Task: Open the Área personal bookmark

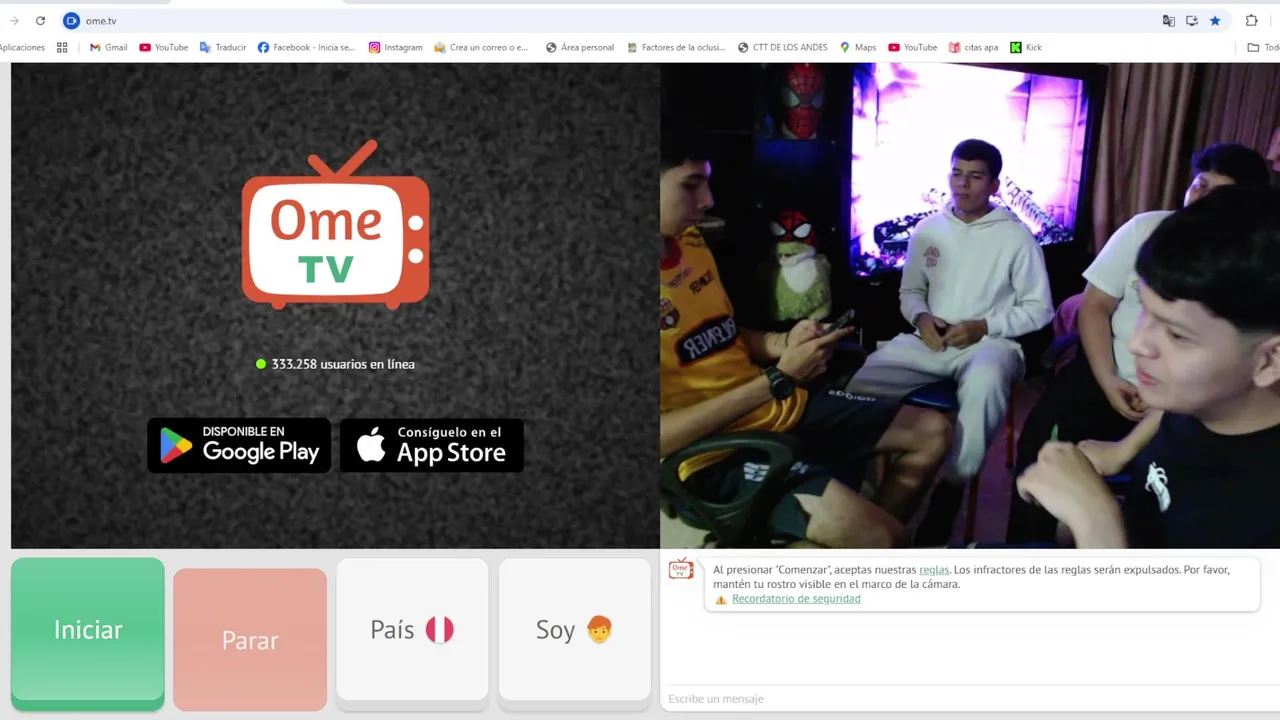Action: click(x=580, y=47)
